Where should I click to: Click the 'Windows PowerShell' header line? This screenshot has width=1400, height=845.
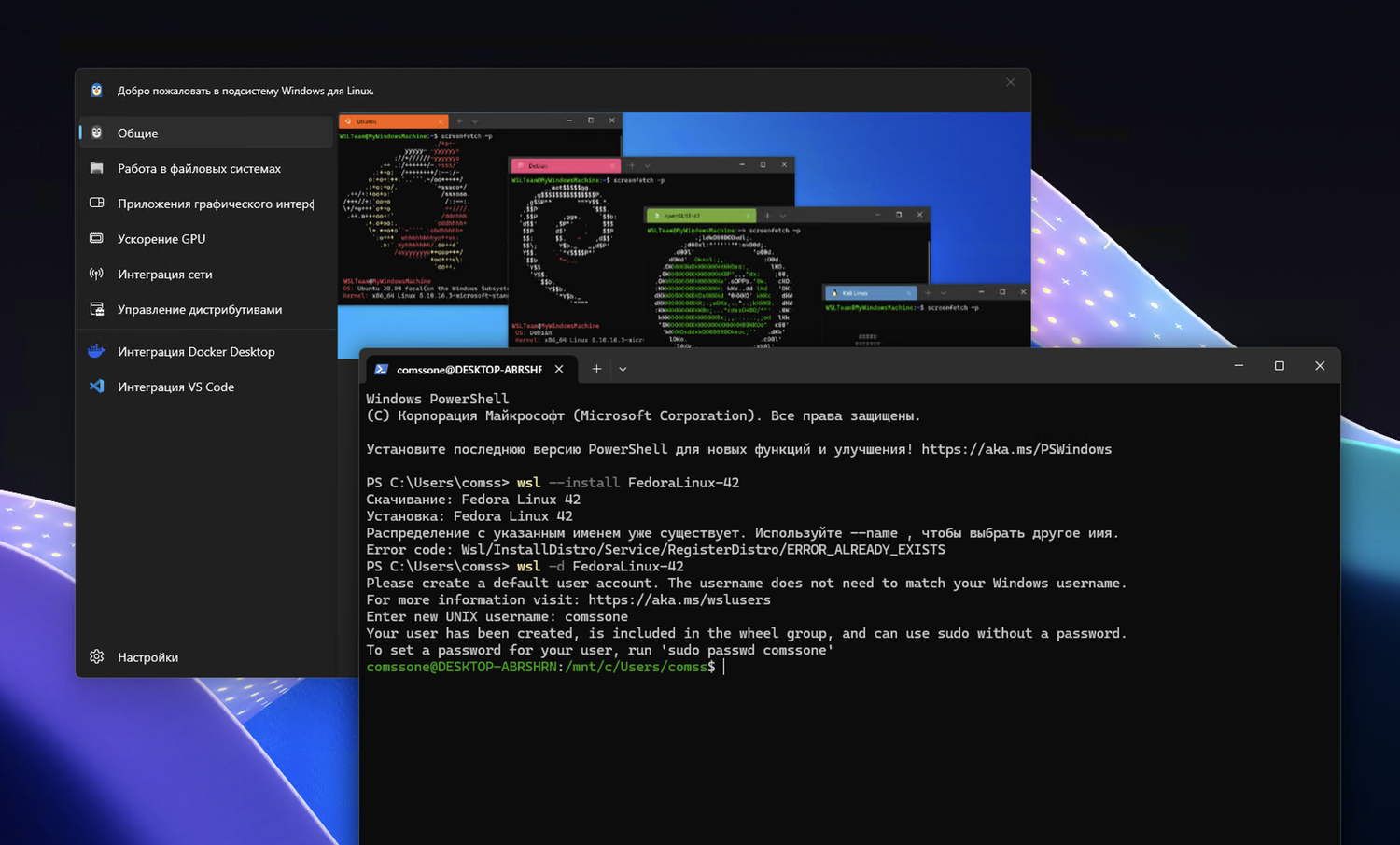(437, 399)
